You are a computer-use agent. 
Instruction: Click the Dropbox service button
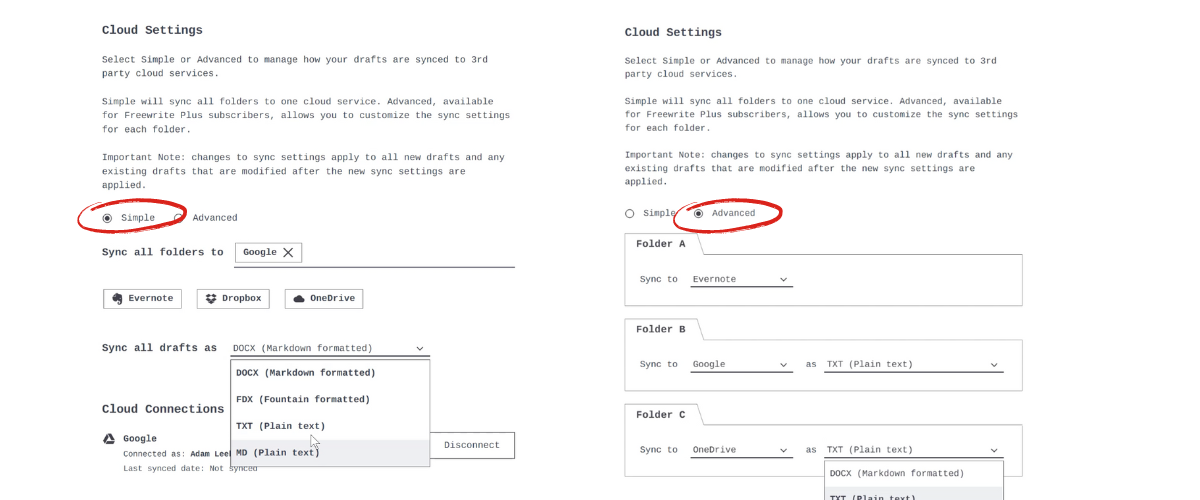(234, 298)
